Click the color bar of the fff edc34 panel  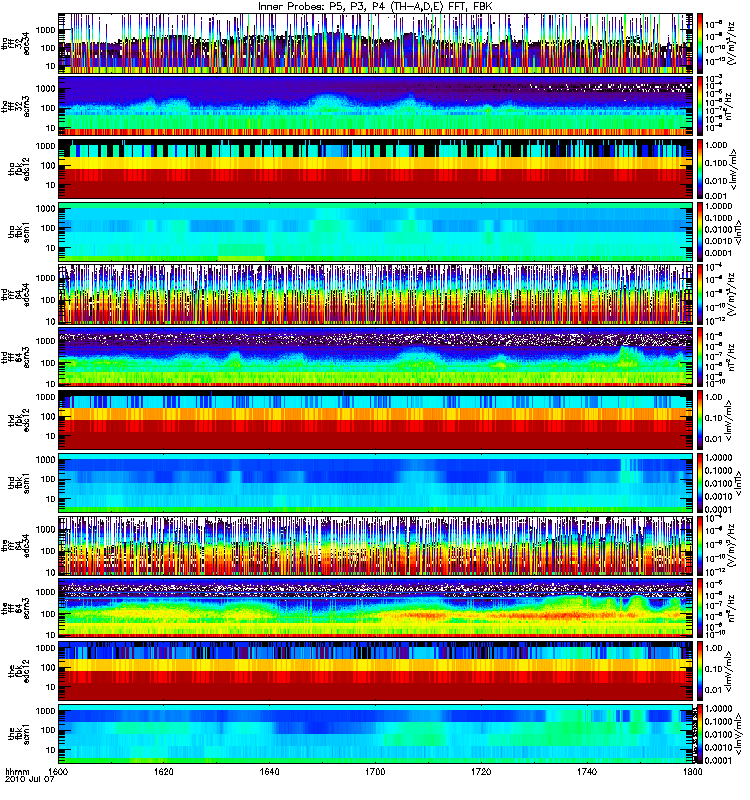tap(700, 545)
